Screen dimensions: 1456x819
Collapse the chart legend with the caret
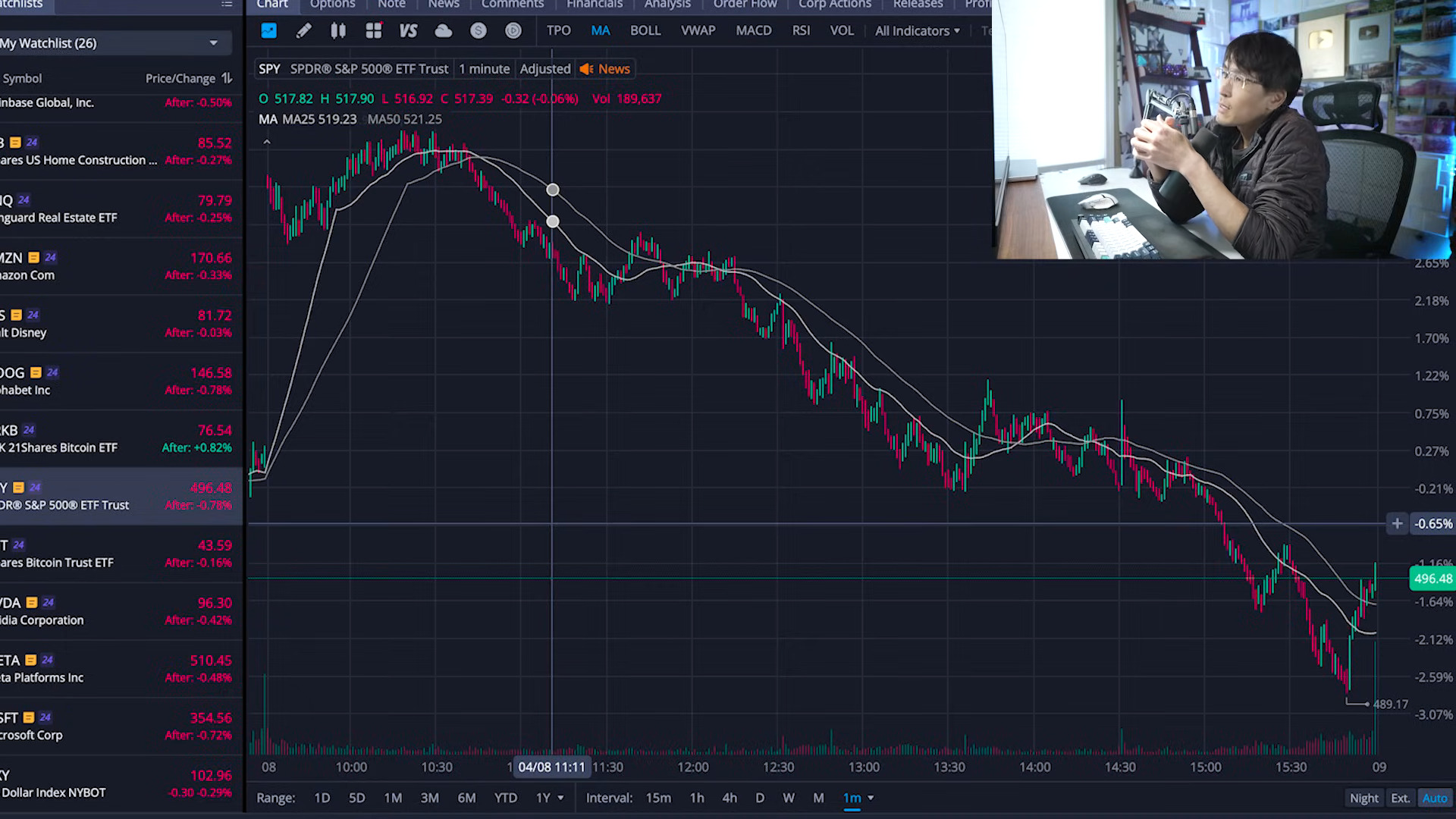[266, 142]
